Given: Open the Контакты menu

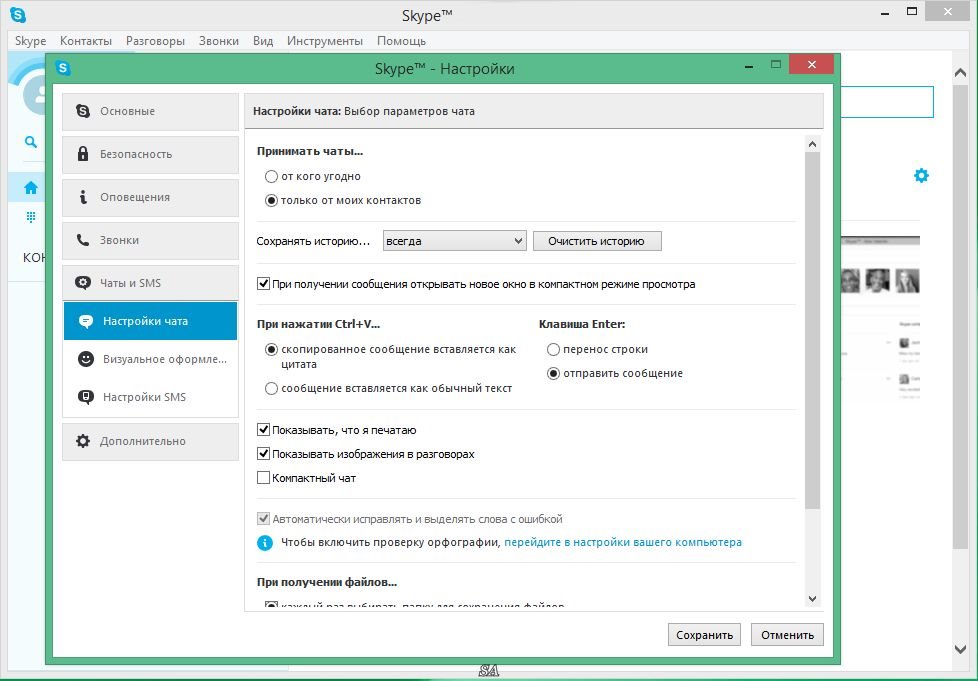Looking at the screenshot, I should 85,41.
